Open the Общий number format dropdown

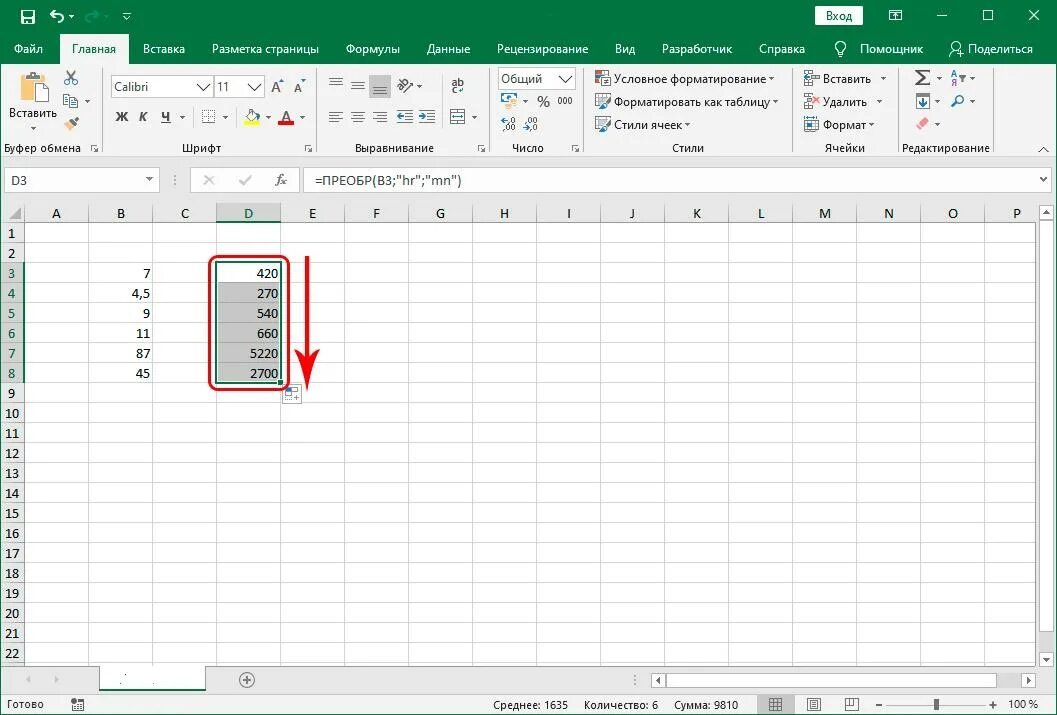[565, 79]
